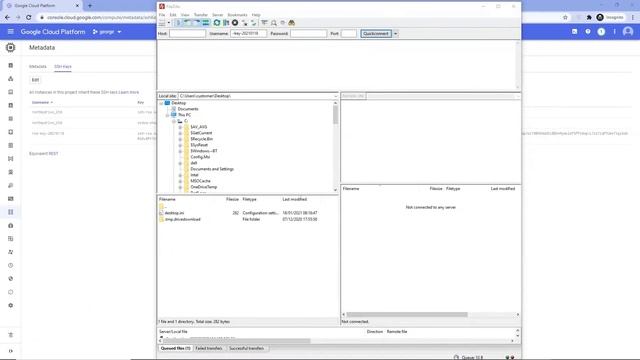Expand Intel folder node

click(180, 175)
